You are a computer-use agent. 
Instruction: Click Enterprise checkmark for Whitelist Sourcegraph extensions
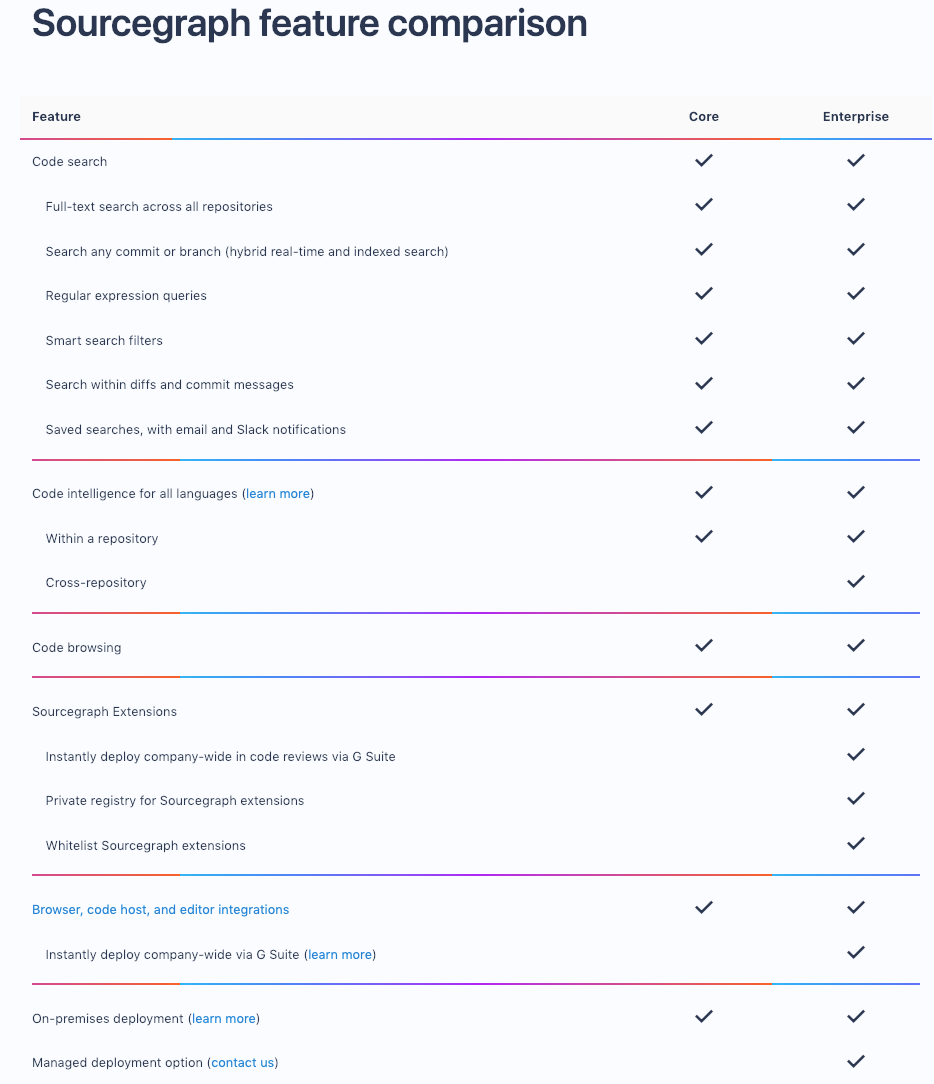(x=855, y=844)
